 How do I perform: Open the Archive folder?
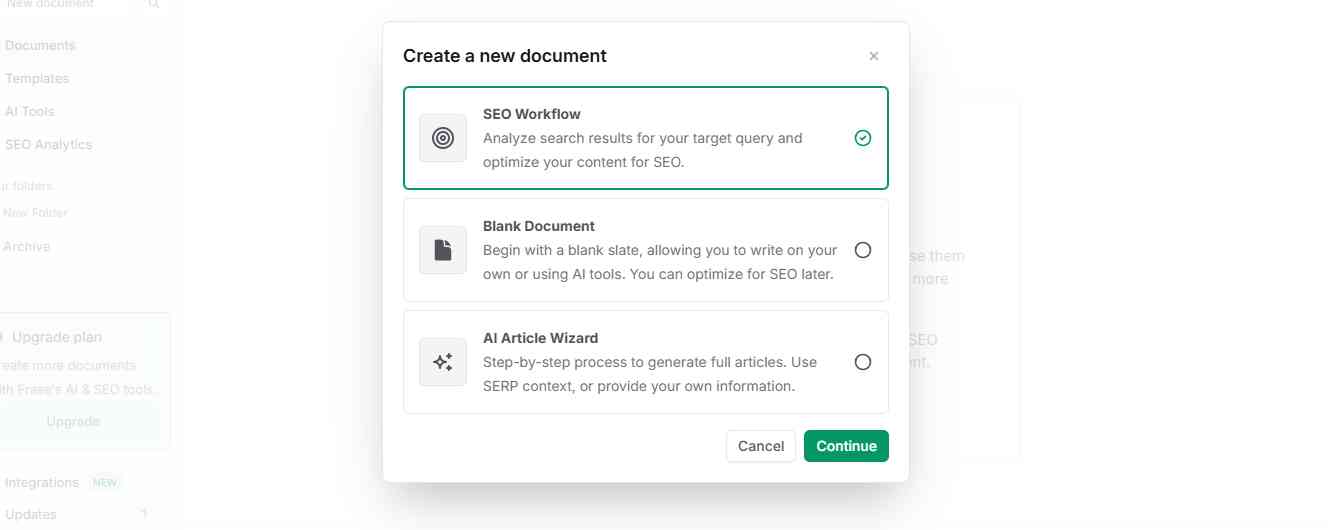(27, 246)
